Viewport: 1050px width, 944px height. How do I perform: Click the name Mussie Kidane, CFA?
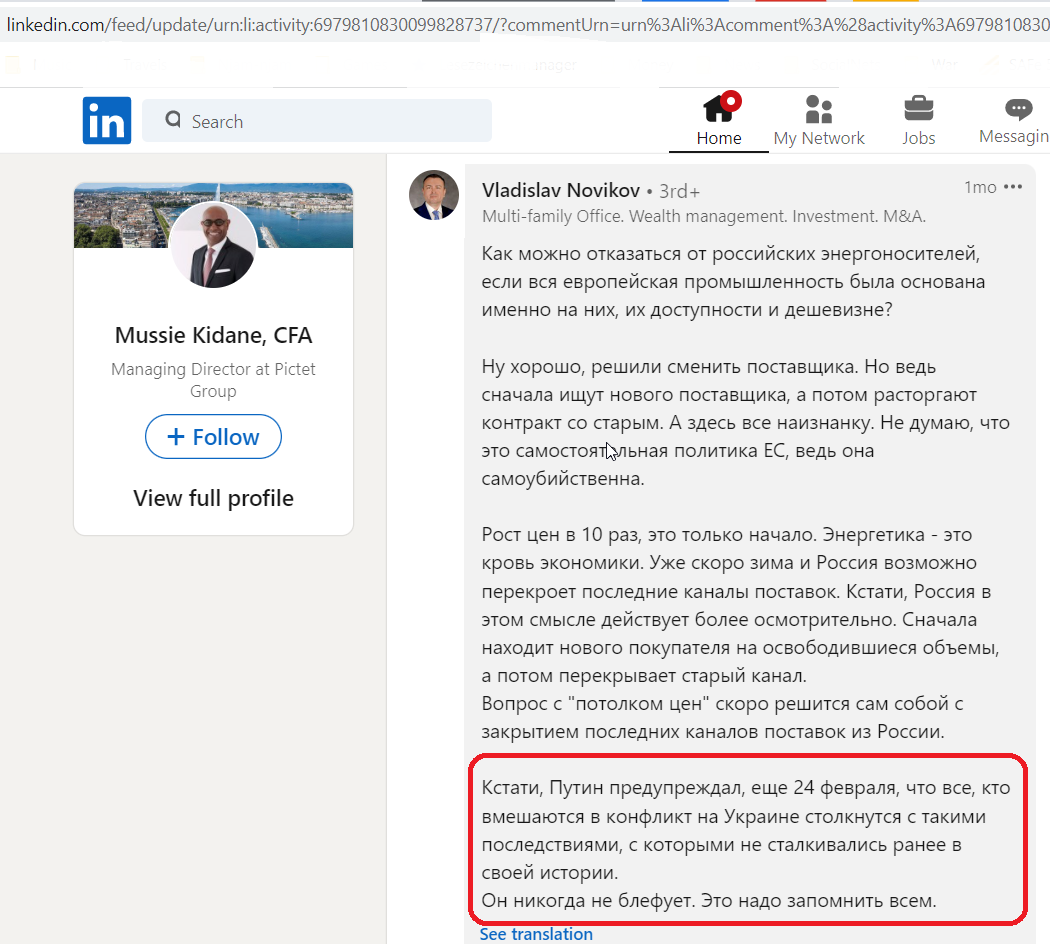[x=214, y=335]
